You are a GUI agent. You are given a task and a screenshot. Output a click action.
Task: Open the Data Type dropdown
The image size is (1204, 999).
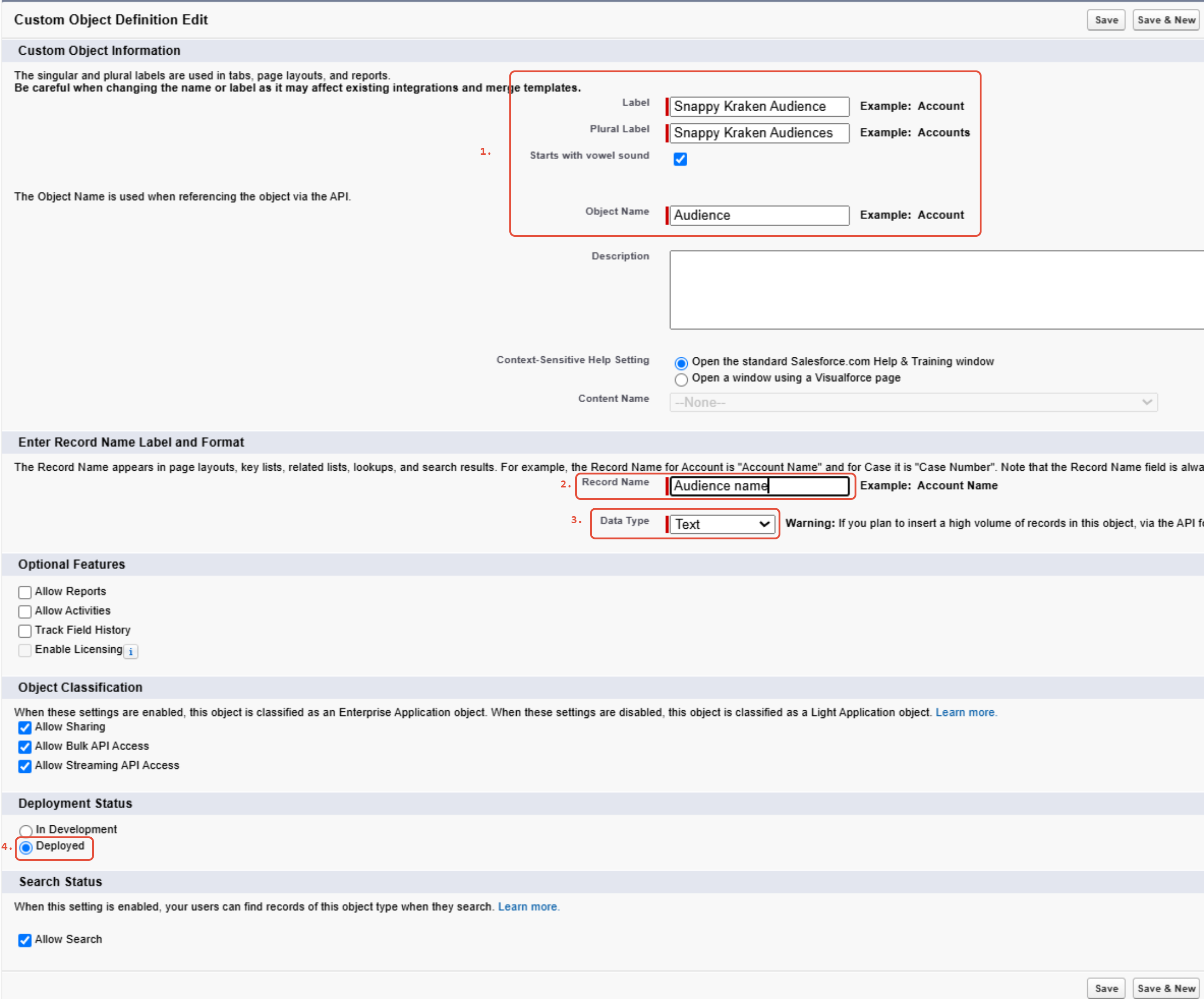722,524
